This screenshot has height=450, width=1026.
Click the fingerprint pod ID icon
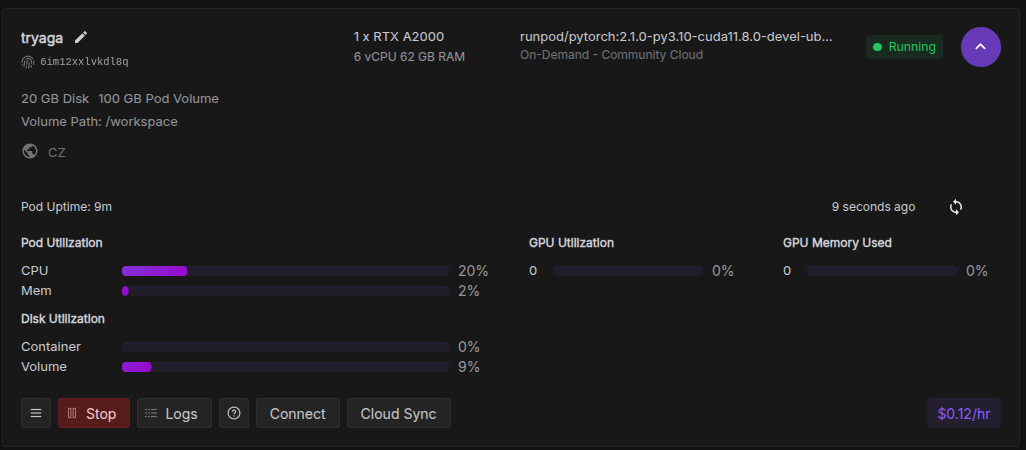[28, 61]
